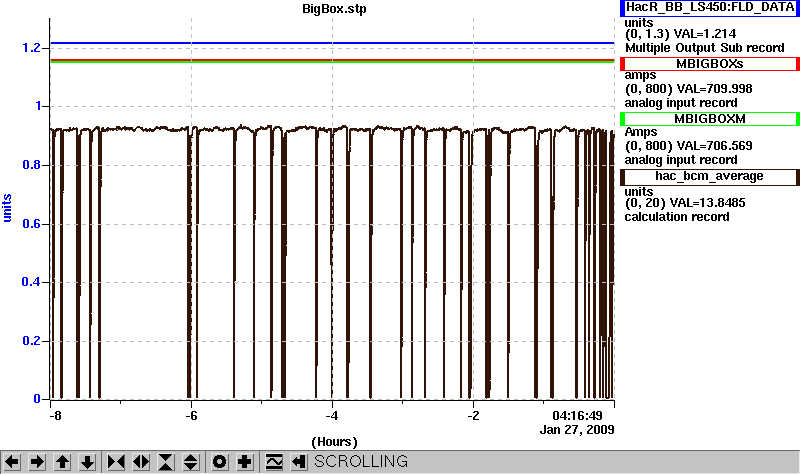Click the circle auto-scale toolbar icon
The image size is (800, 474).
tap(219, 462)
